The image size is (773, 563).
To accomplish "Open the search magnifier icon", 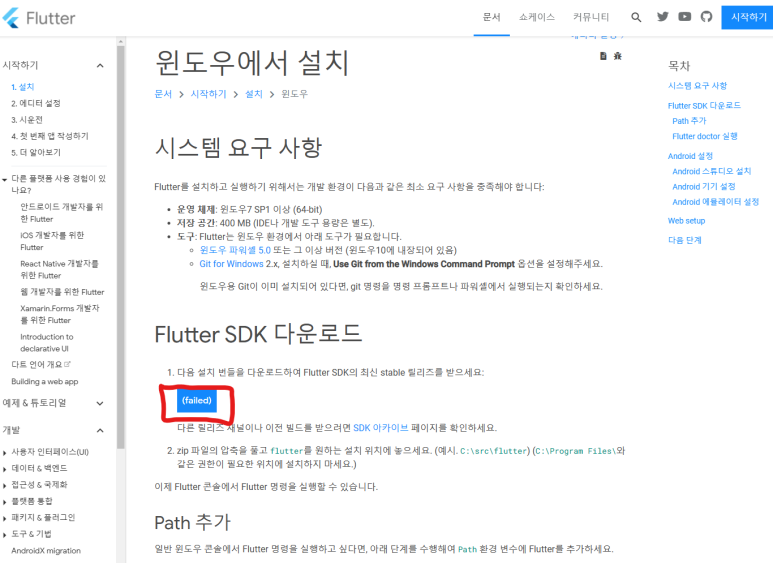I will (x=636, y=17).
